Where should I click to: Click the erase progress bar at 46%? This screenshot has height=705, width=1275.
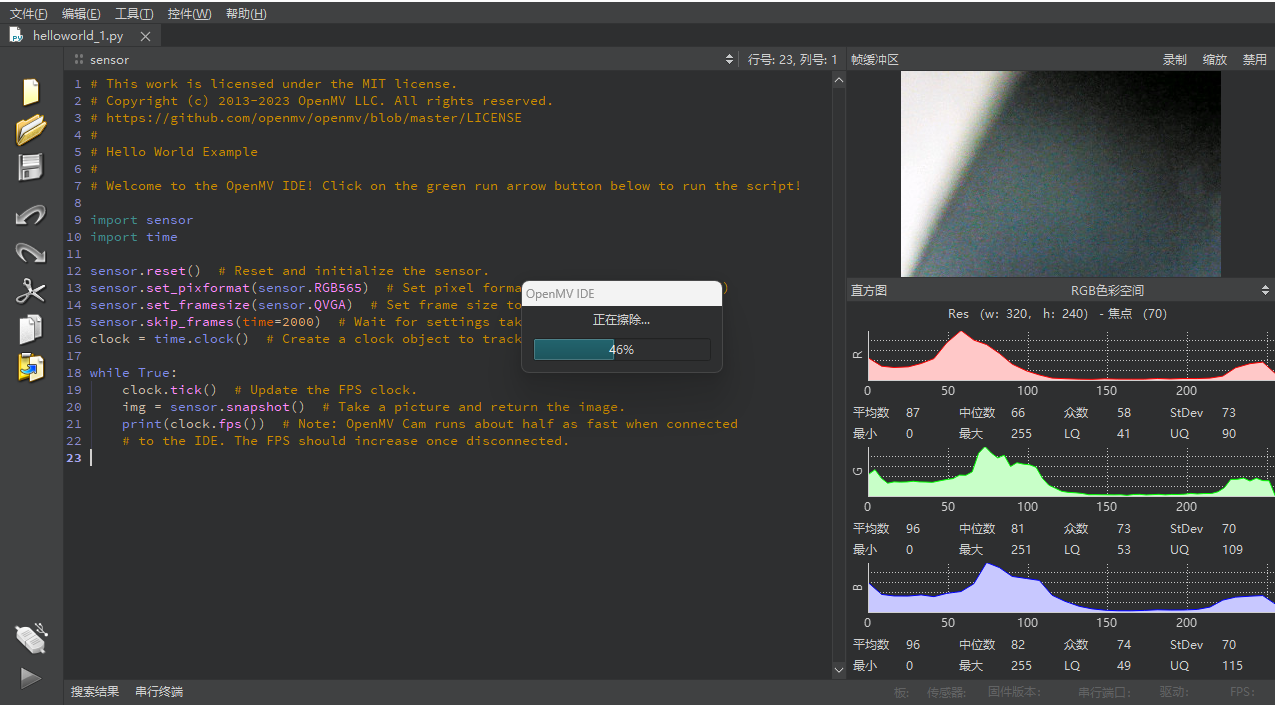(x=622, y=350)
